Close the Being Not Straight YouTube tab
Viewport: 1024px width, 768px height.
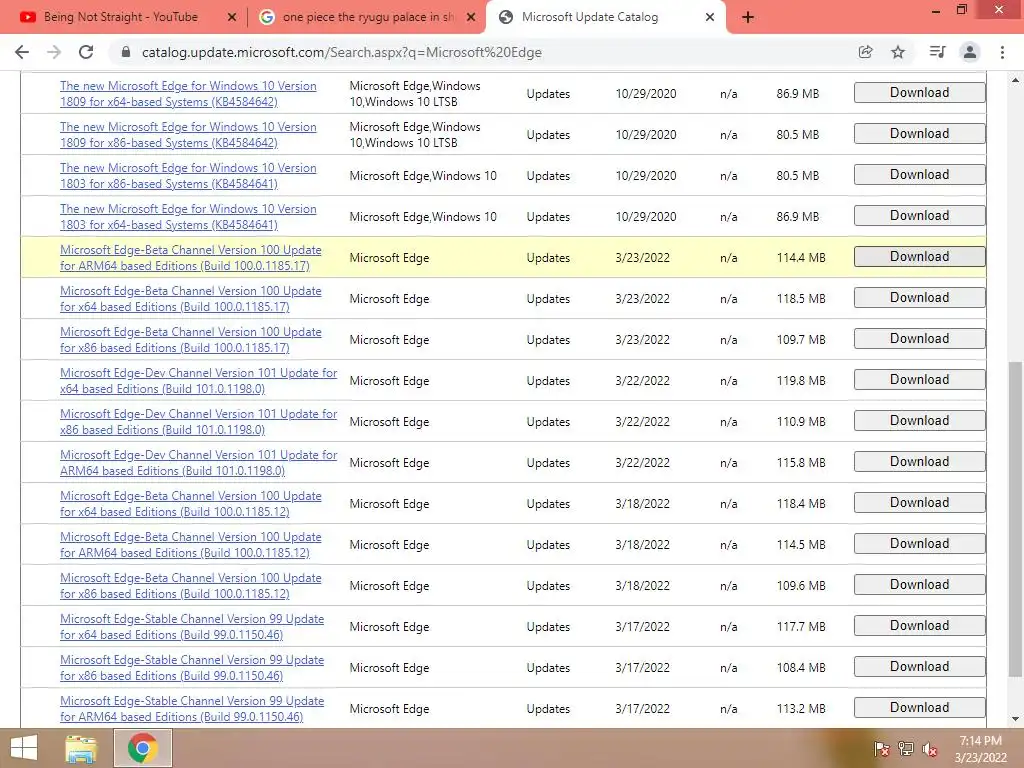pos(231,18)
